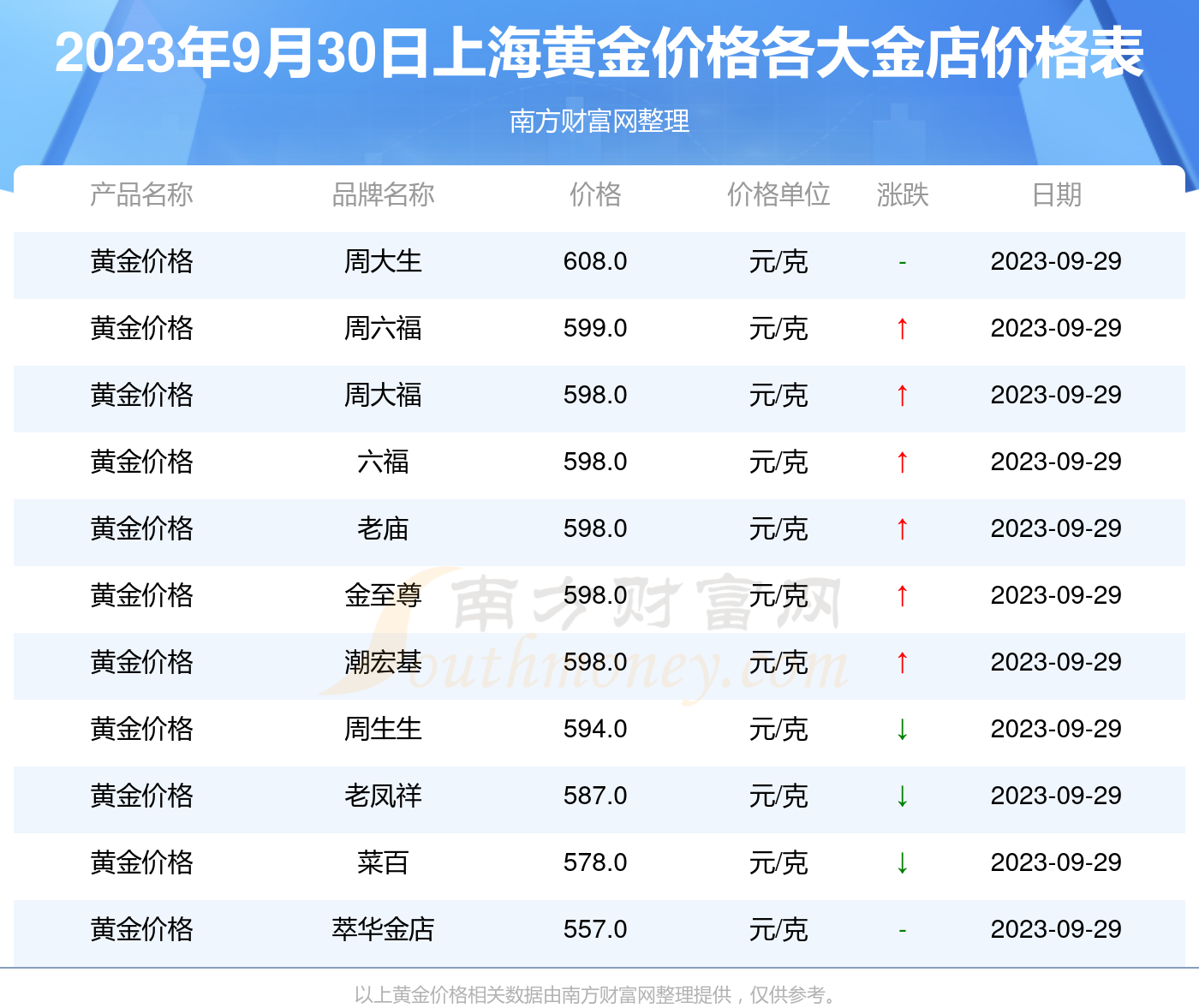
Task: Click the red up arrow in 周大福 row
Action: (902, 395)
